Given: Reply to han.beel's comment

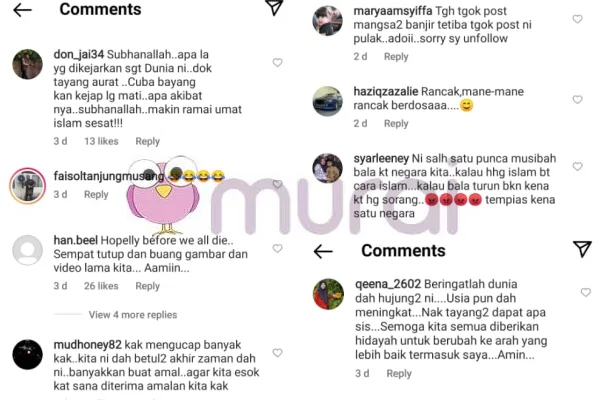Looking at the screenshot, I should [147, 286].
